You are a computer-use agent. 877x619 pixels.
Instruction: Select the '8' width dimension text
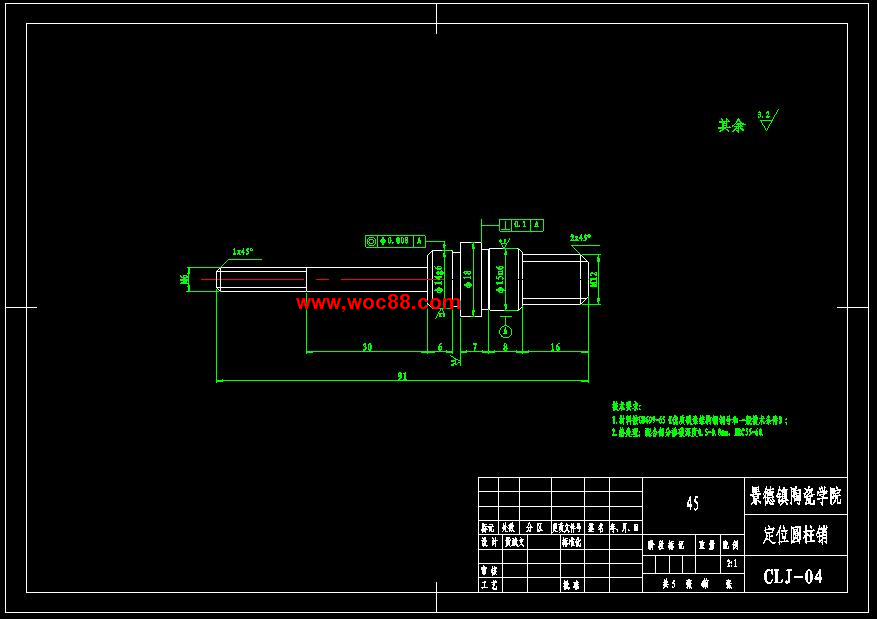click(x=505, y=347)
